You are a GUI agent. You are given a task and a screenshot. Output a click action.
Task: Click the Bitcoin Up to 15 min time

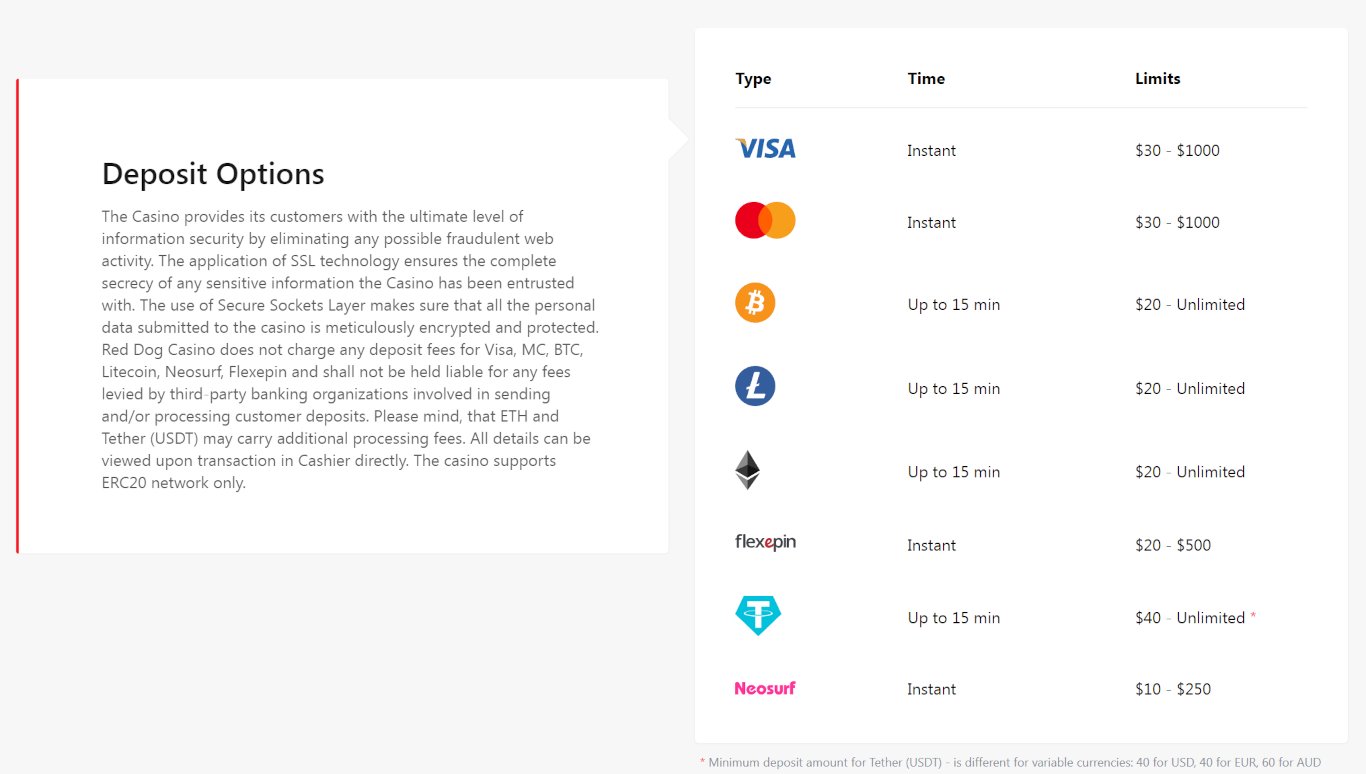(953, 305)
